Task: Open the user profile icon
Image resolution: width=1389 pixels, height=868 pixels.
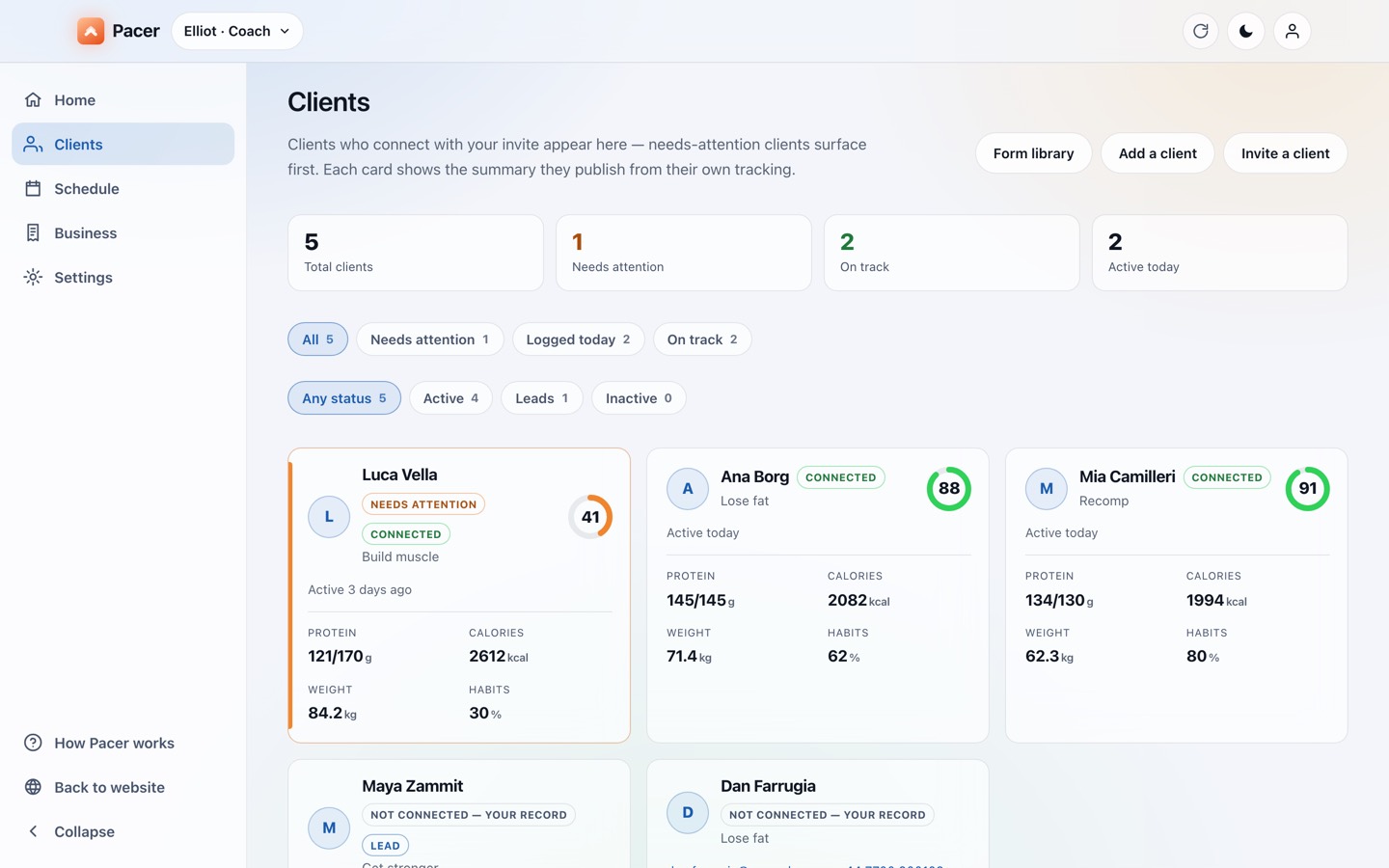Action: (x=1292, y=31)
